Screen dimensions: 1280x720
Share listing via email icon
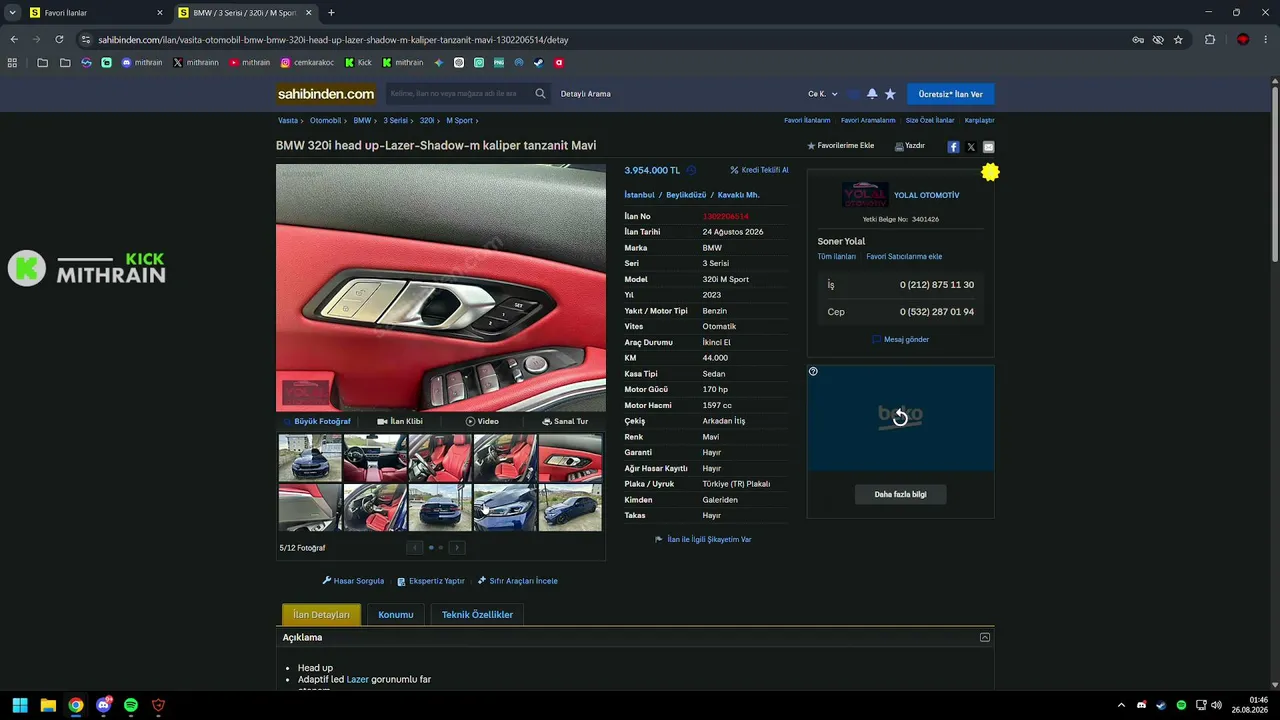click(988, 147)
